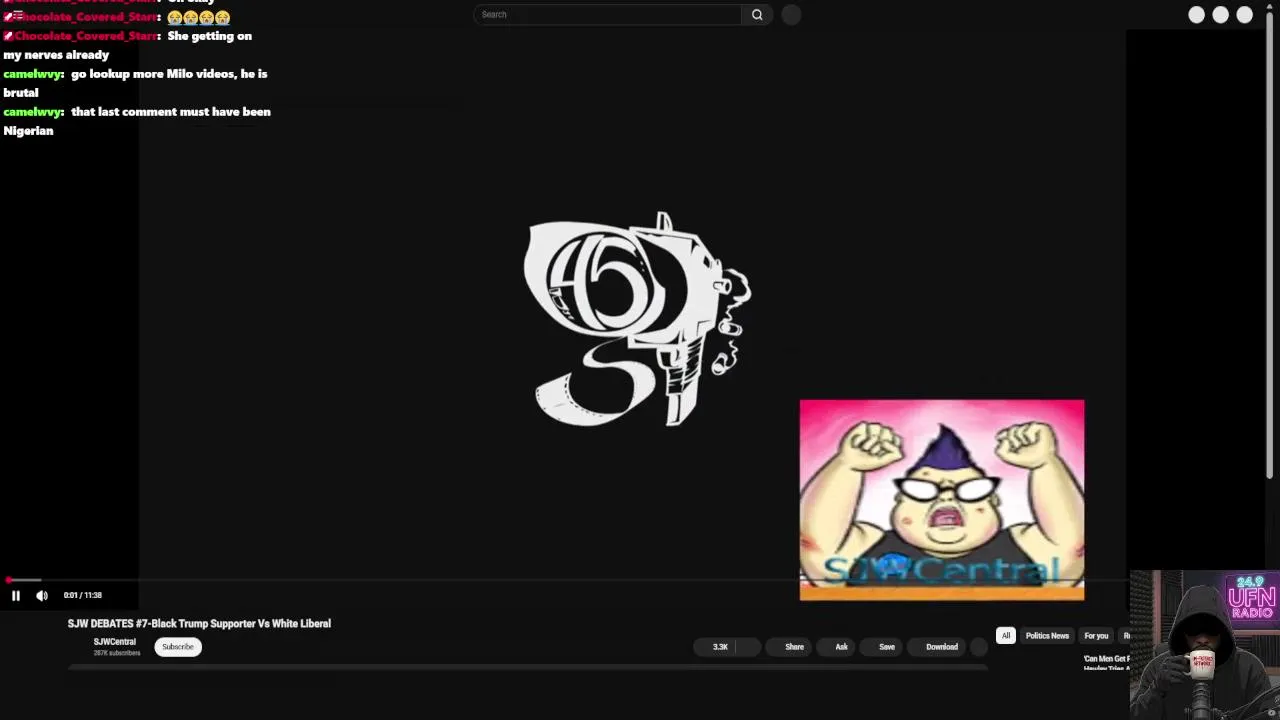Click the '287K subscribers' text
This screenshot has width=1280, height=720.
[x=117, y=653]
